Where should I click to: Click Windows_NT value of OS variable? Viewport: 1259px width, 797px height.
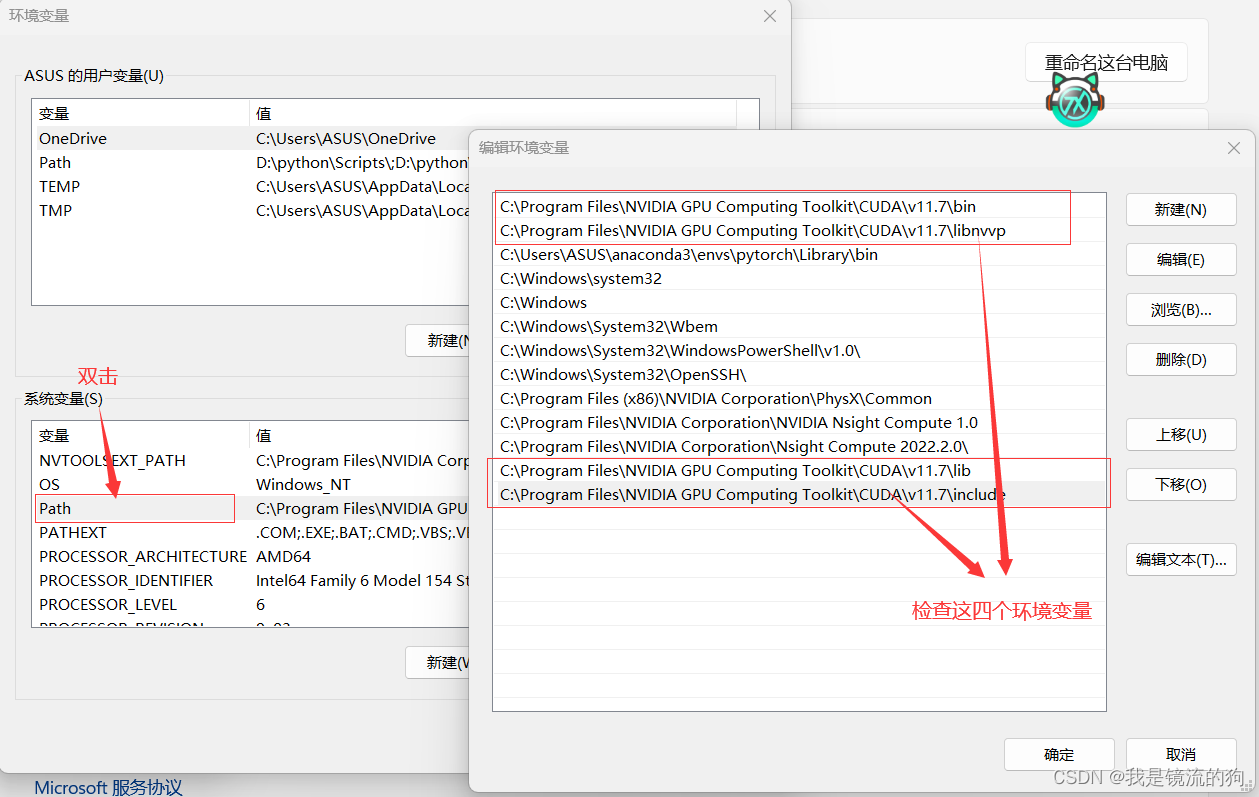coord(303,485)
